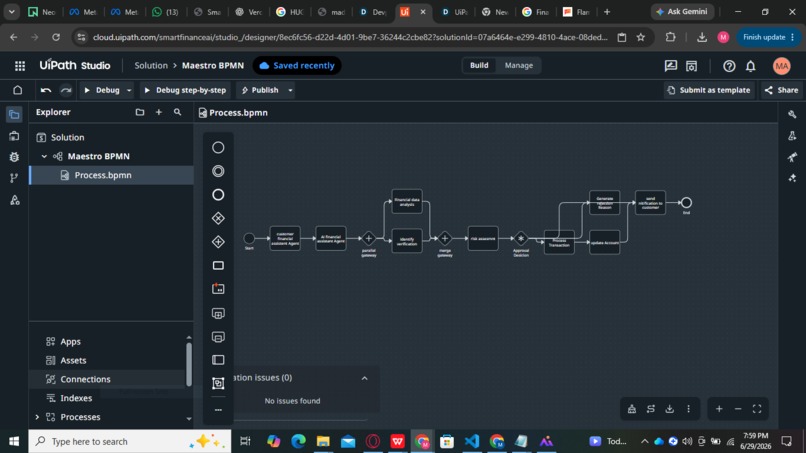Click the Solution breadcrumb

click(x=151, y=65)
